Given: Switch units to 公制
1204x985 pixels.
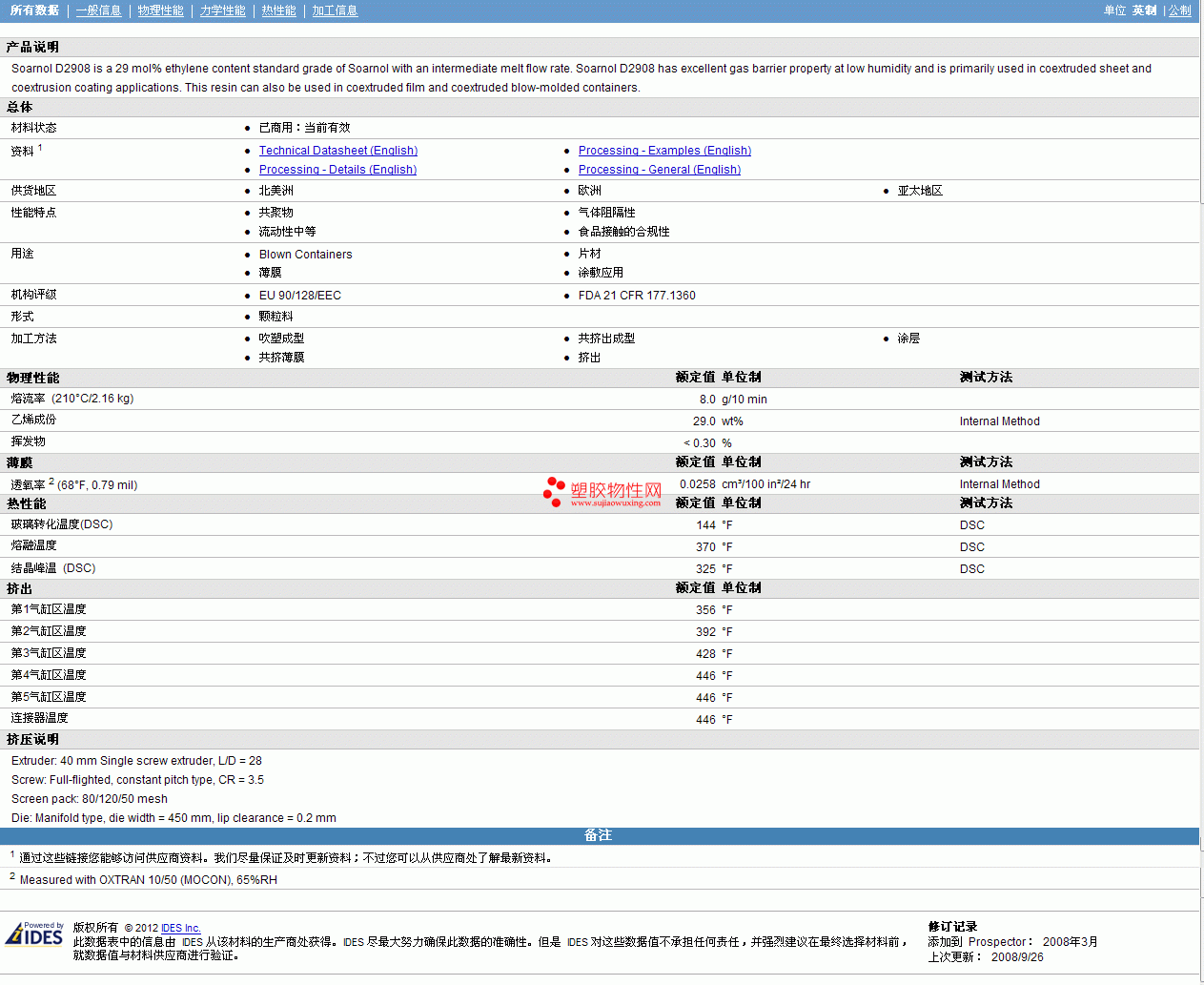Looking at the screenshot, I should [1179, 10].
